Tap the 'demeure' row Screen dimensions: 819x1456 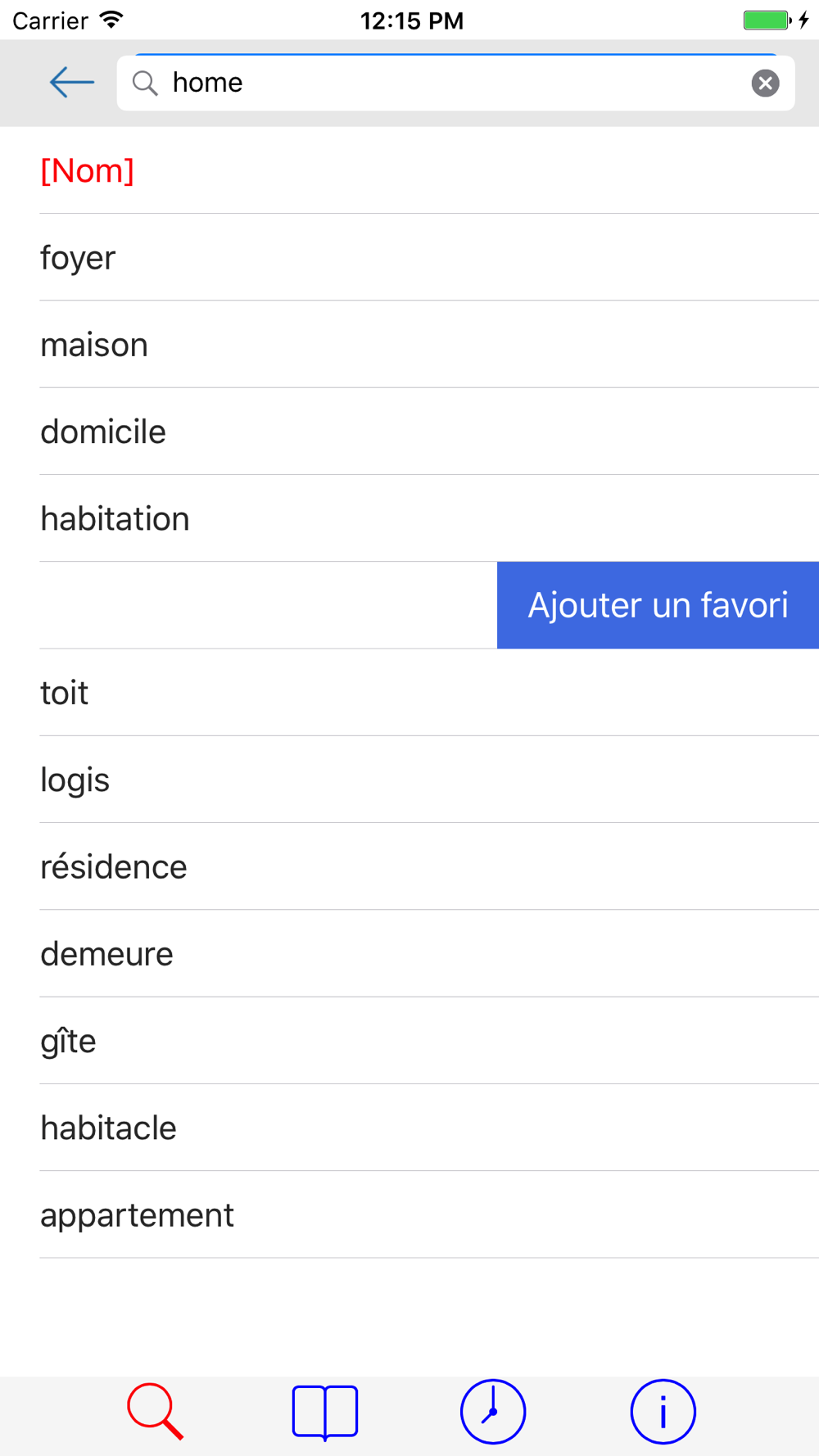pyautogui.click(x=429, y=954)
